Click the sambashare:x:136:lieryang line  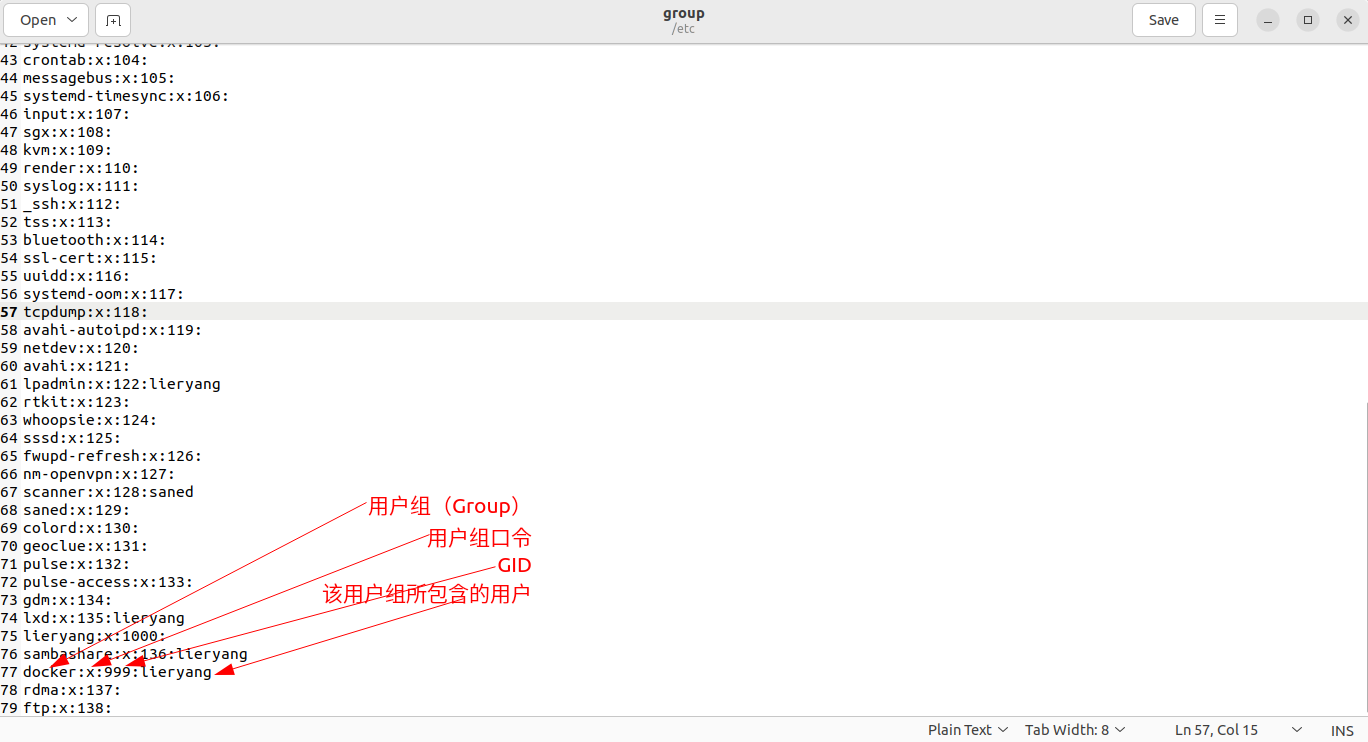point(135,654)
